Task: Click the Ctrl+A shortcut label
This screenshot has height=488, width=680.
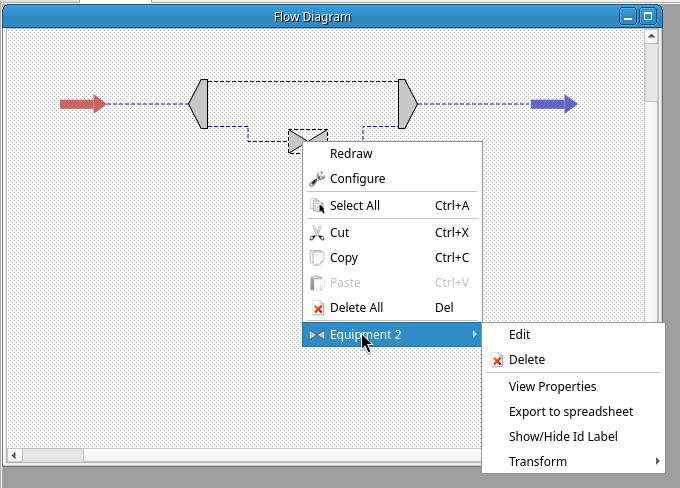Action: pos(452,206)
